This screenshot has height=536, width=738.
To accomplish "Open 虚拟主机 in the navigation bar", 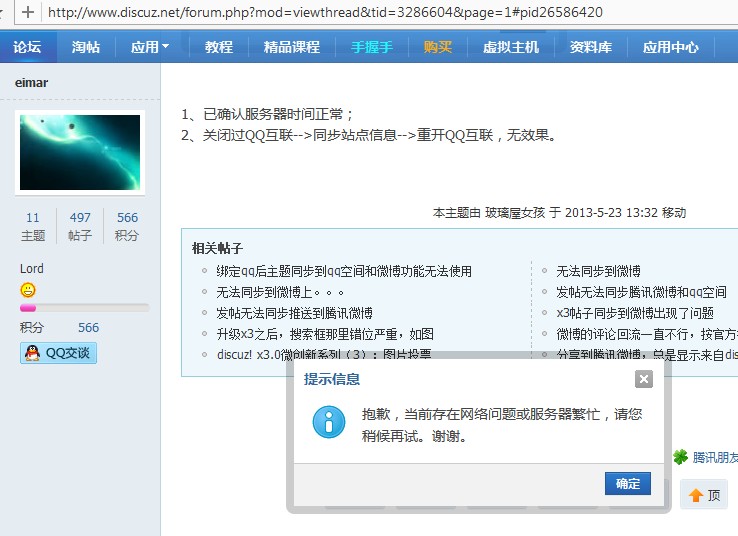I will coord(511,47).
